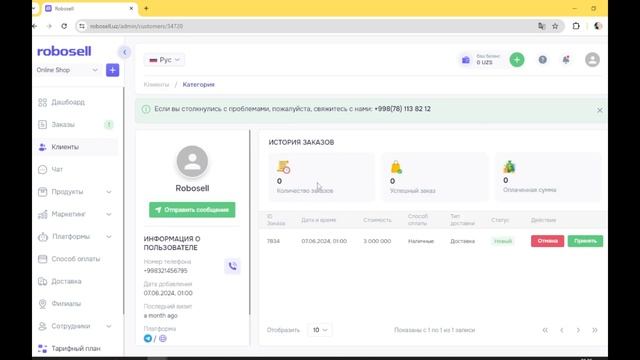
Task: Navigate back with the browser back arrow
Action: pos(35,26)
